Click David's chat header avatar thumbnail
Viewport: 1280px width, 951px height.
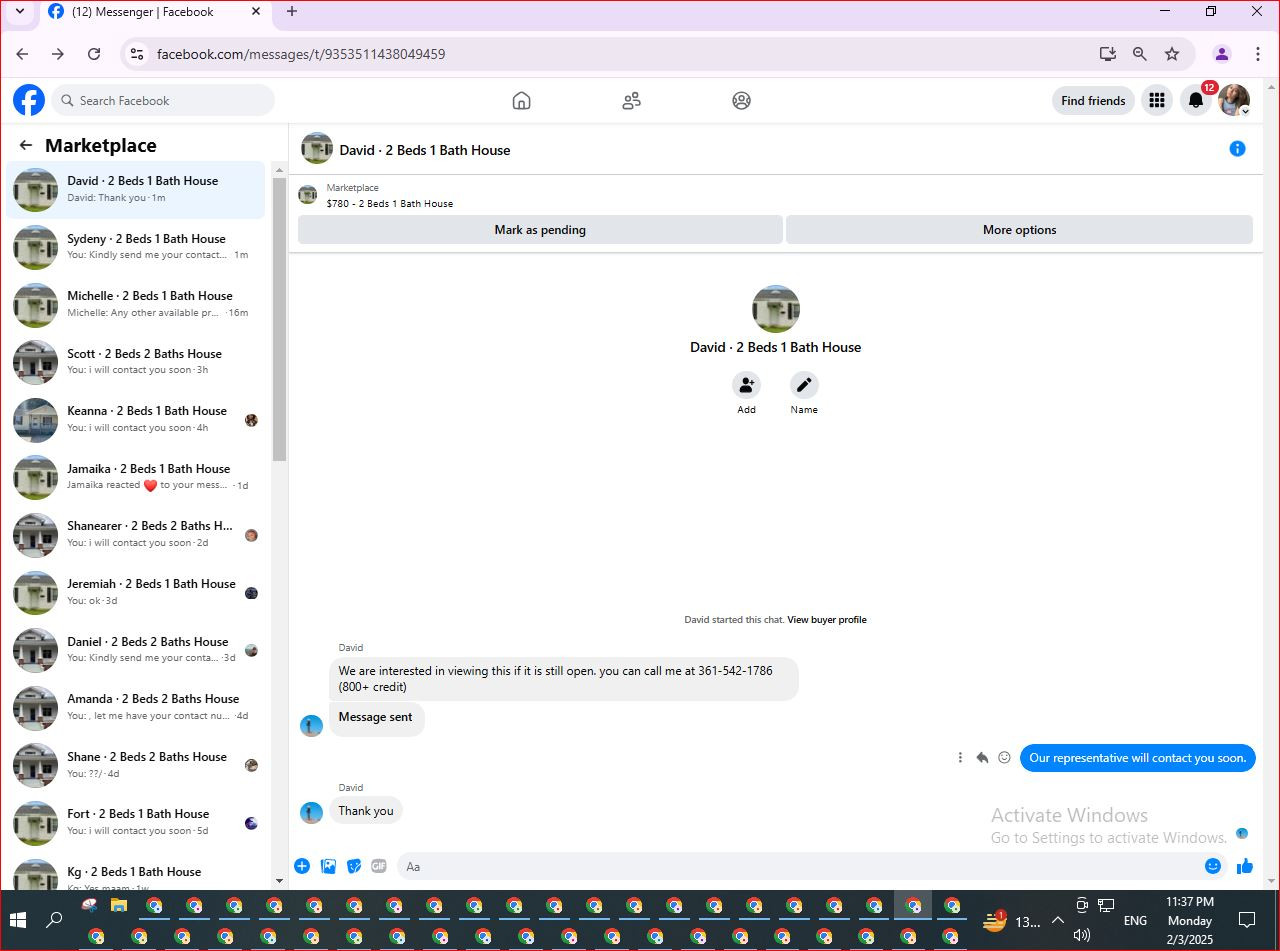click(x=317, y=148)
